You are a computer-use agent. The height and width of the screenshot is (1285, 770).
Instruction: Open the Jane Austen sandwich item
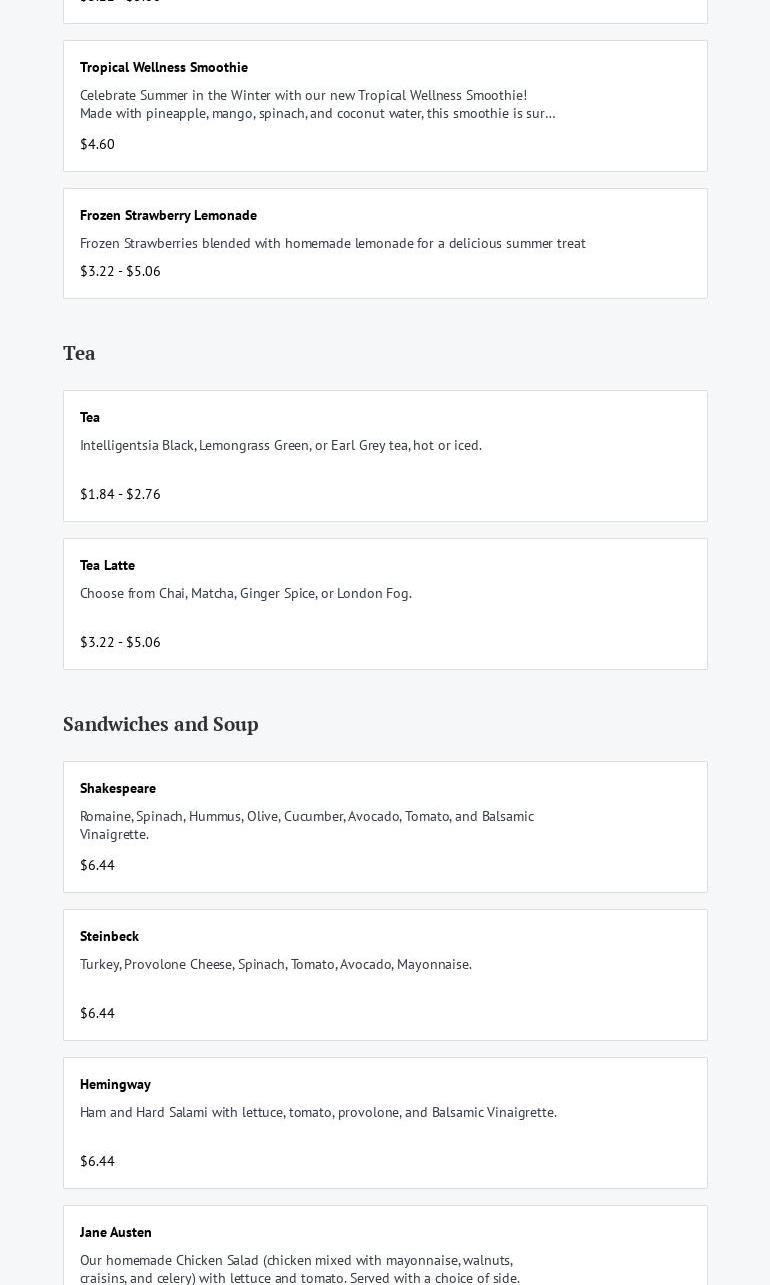point(116,1232)
